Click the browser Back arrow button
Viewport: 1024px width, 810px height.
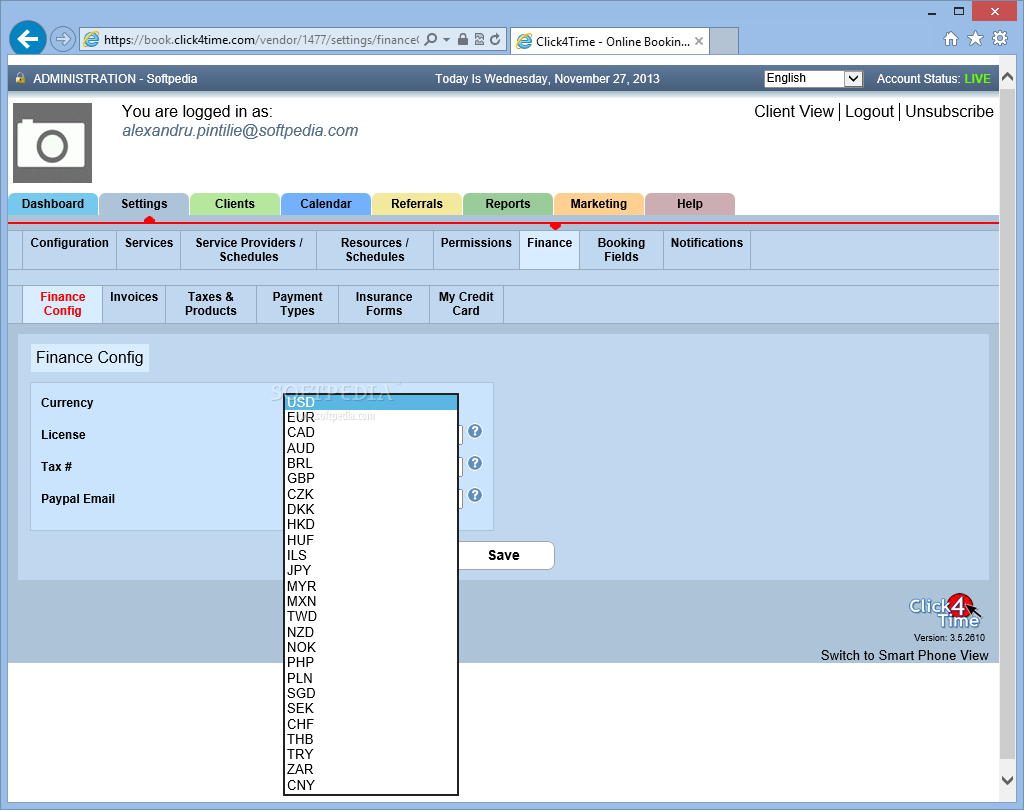coord(28,39)
